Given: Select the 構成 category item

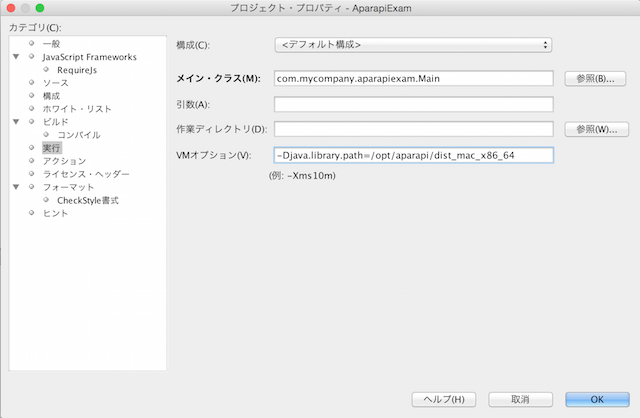Looking at the screenshot, I should click(51, 96).
